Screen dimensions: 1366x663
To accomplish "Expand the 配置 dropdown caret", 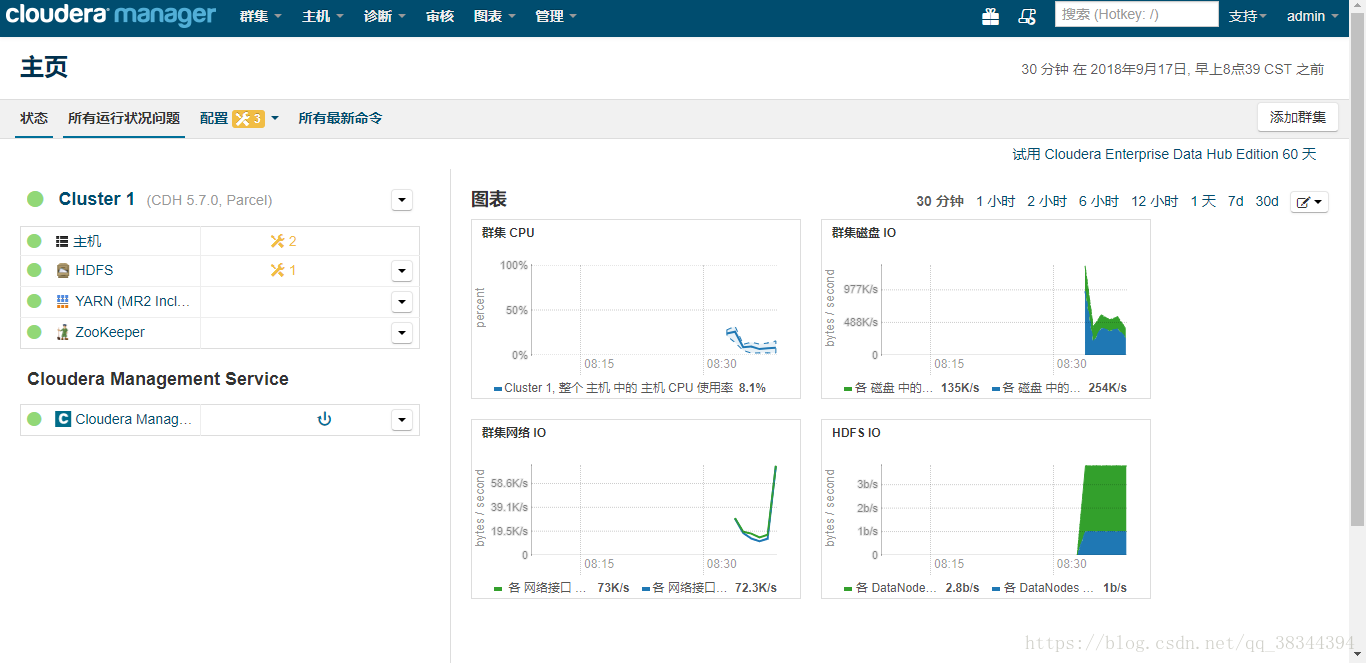I will (x=275, y=118).
